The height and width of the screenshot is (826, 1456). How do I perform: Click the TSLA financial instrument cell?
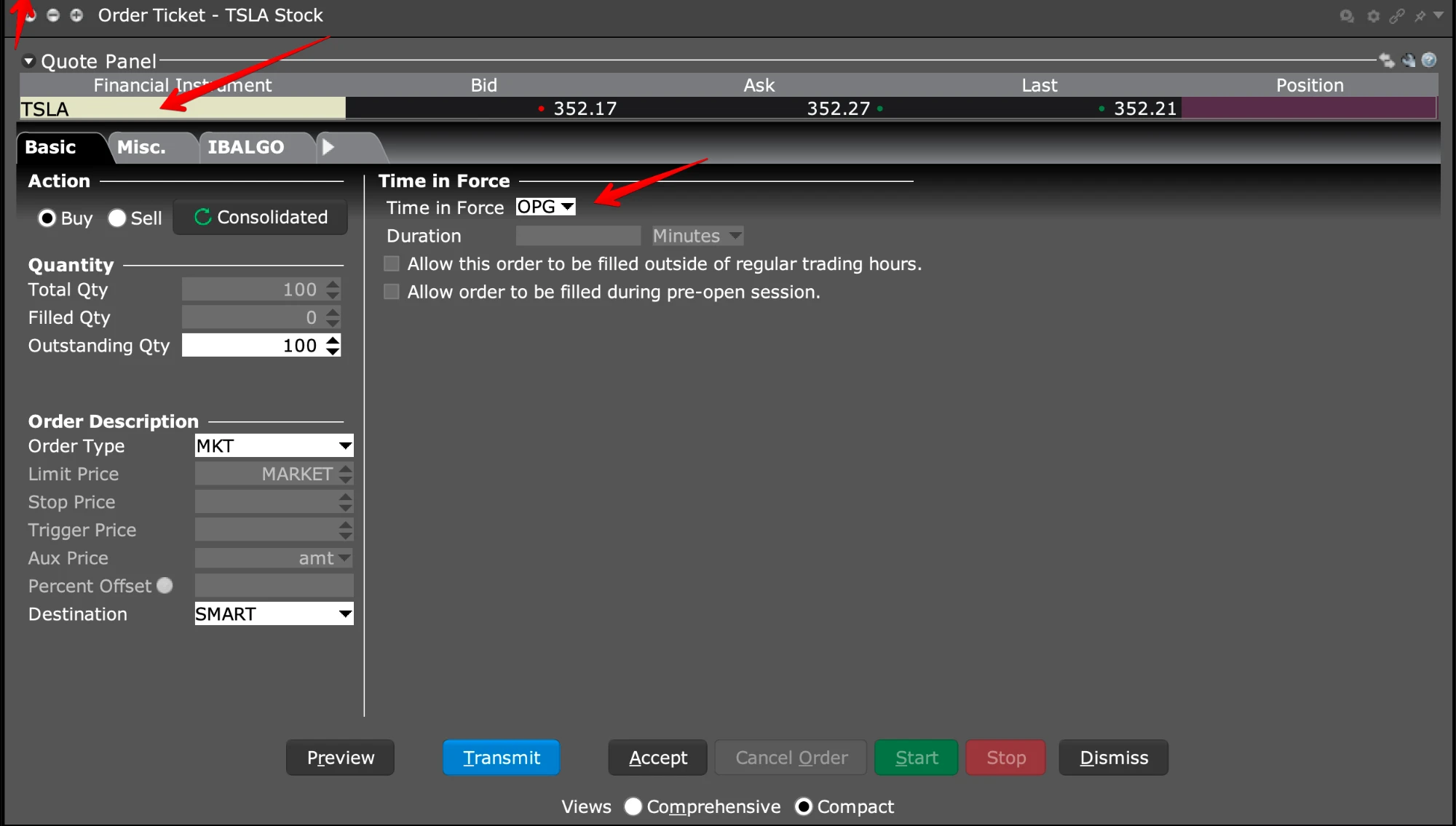point(183,108)
